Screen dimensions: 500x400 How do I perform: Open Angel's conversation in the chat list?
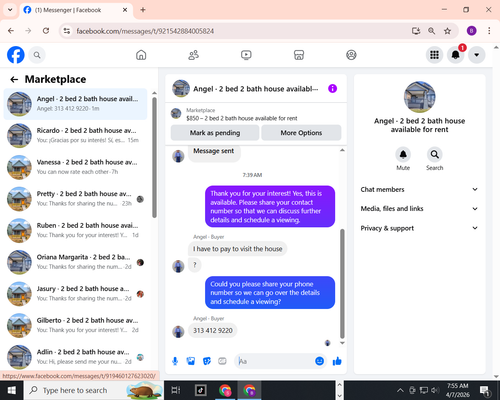click(x=75, y=104)
